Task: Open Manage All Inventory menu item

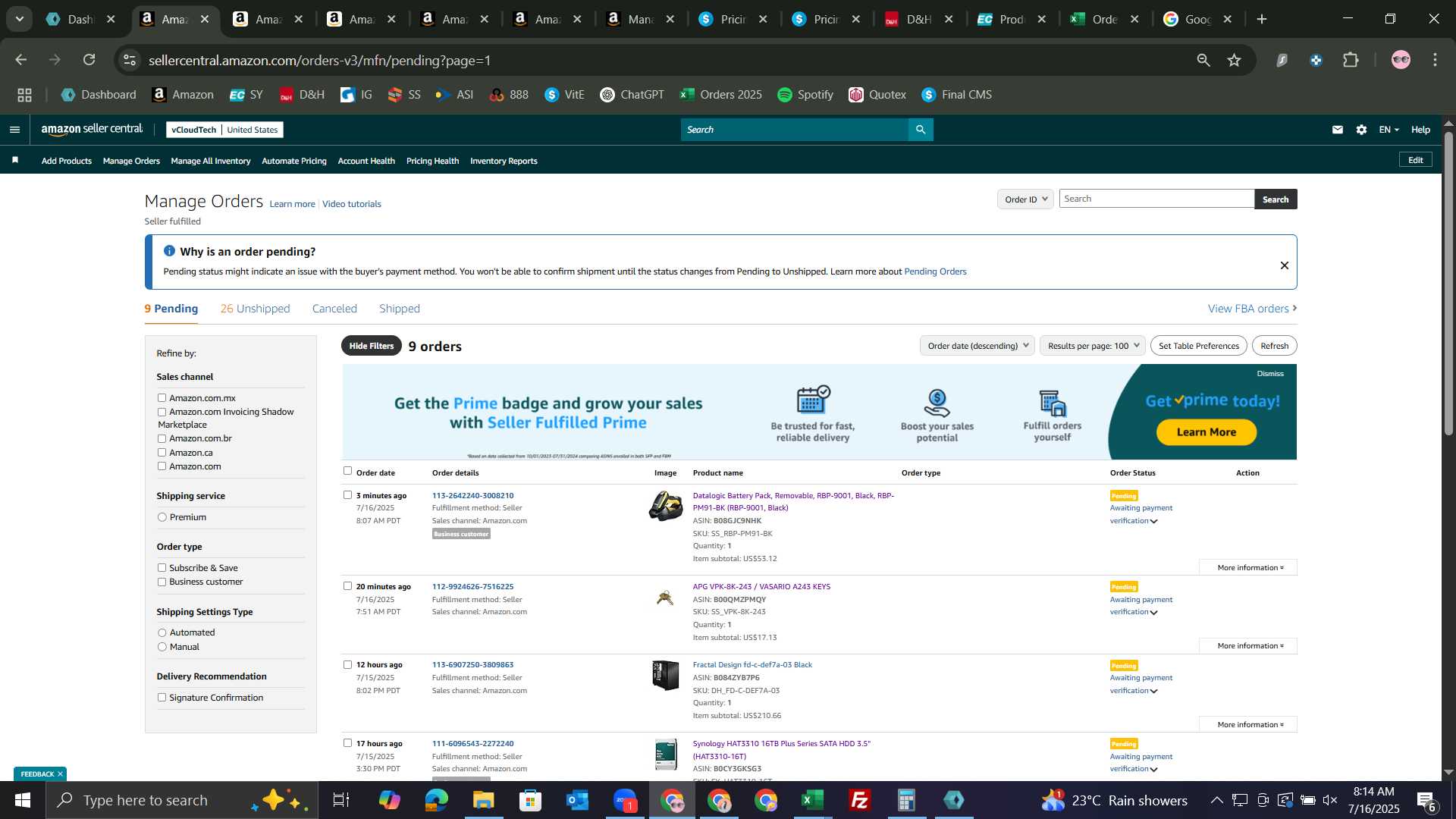Action: [211, 161]
